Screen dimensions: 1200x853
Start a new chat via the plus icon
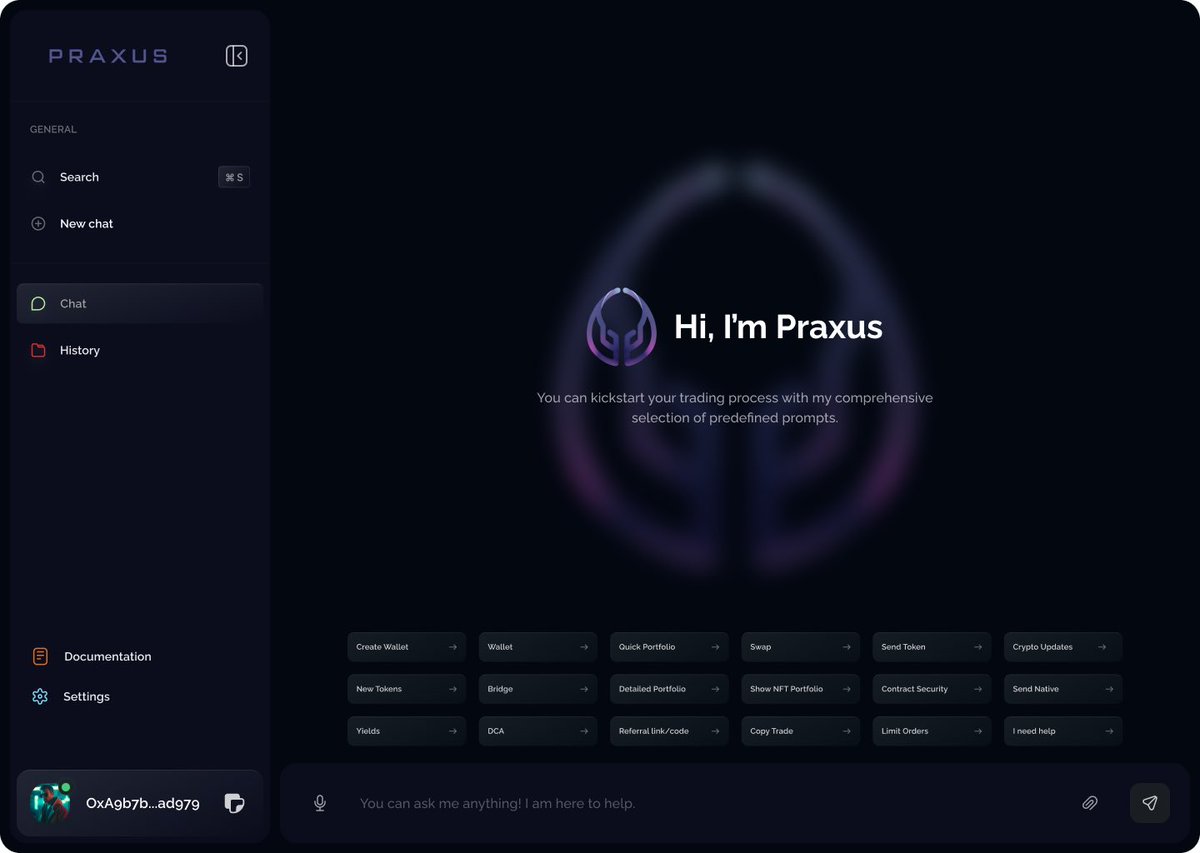[38, 223]
